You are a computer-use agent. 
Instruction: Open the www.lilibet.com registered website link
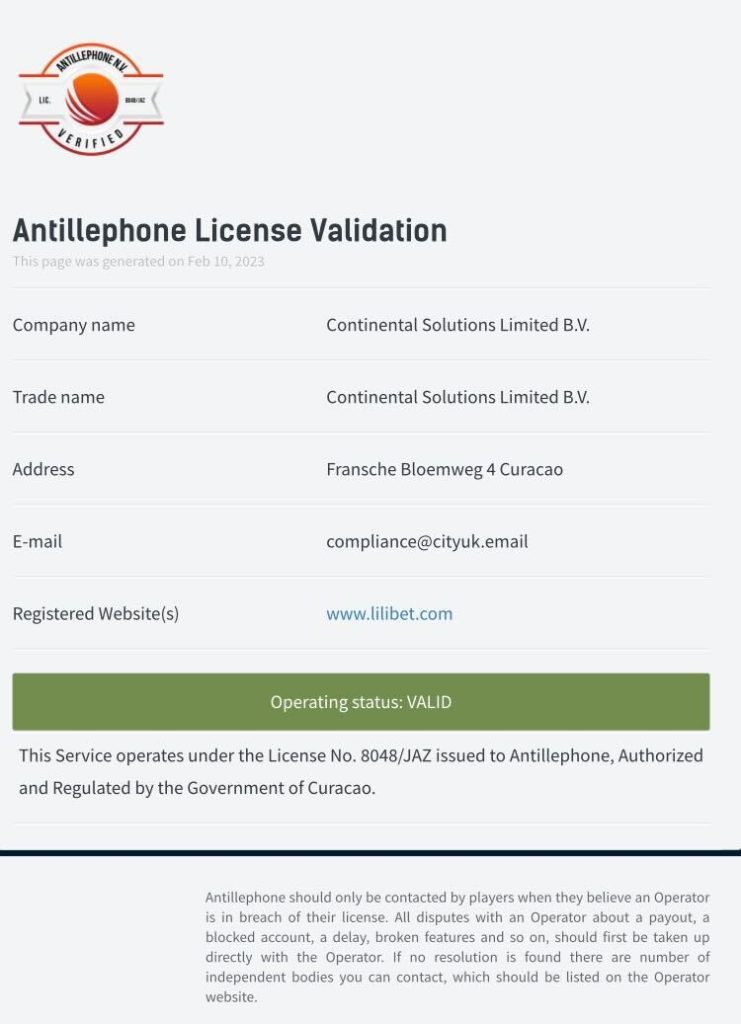coord(389,613)
